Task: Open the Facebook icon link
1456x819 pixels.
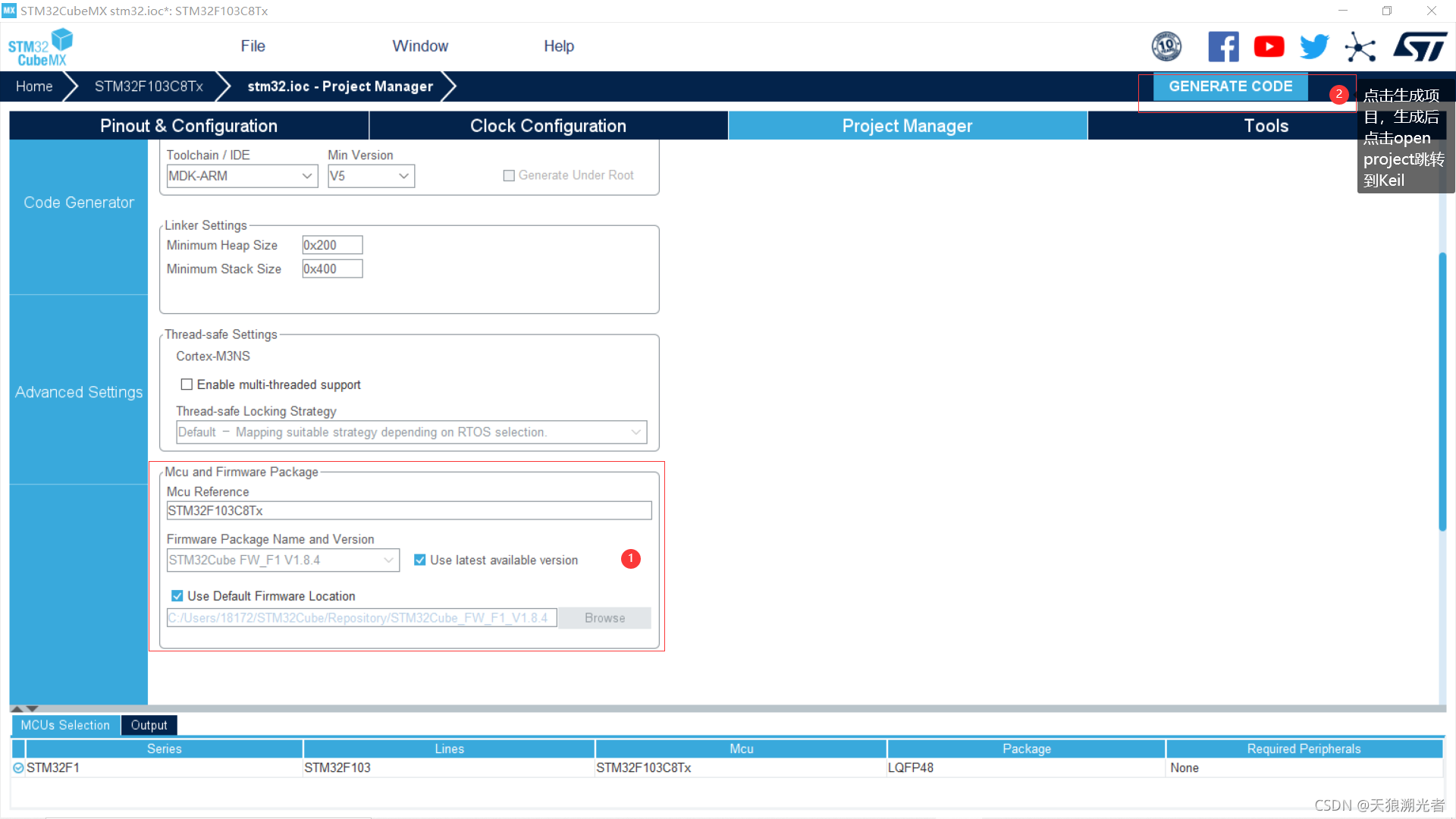Action: pos(1223,47)
